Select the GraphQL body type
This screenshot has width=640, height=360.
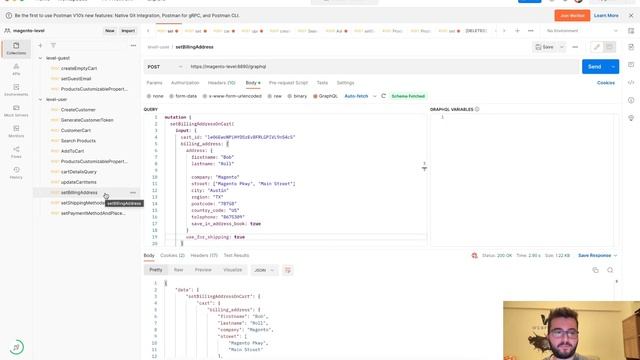pos(325,96)
